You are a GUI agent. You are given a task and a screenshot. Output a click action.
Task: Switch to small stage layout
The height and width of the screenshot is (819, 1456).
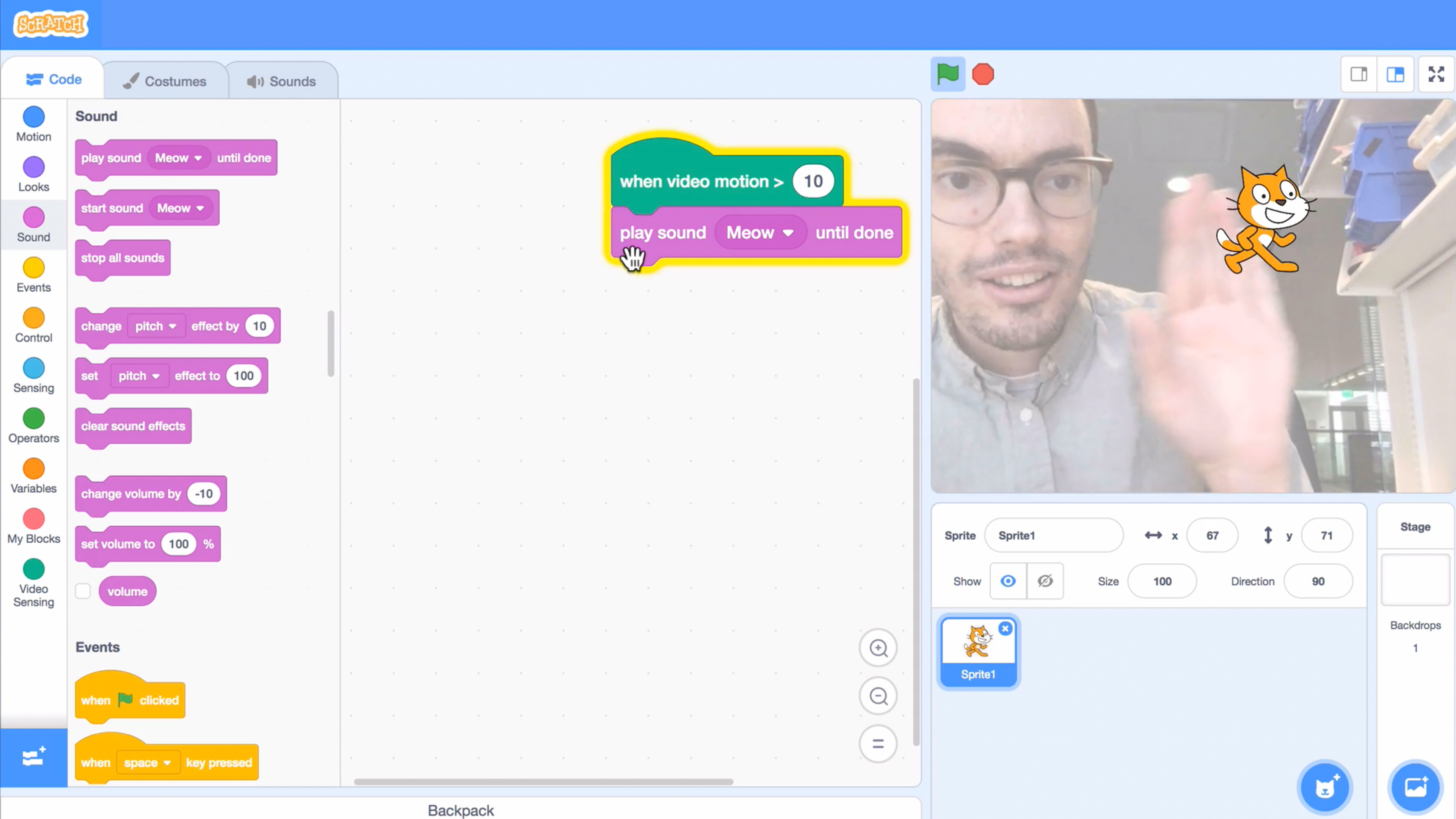click(x=1359, y=74)
